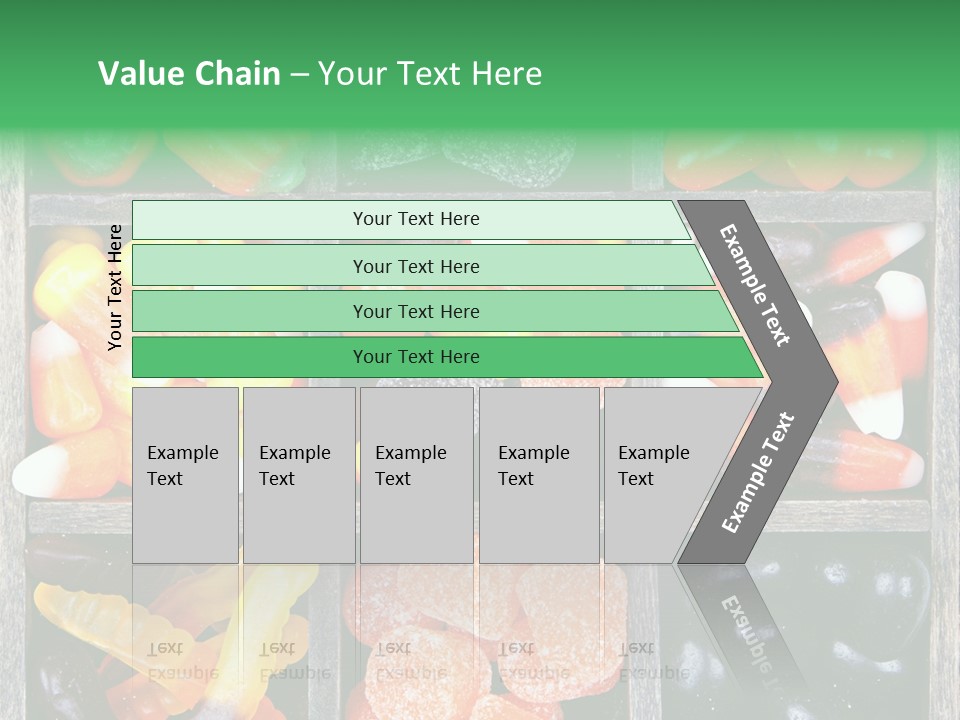Click the fourth gray 'Example Text' box
This screenshot has width=960, height=720.
tap(539, 475)
